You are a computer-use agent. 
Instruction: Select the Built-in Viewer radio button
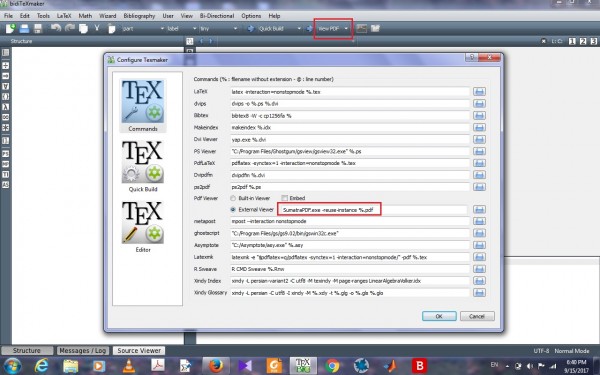pyautogui.click(x=233, y=198)
